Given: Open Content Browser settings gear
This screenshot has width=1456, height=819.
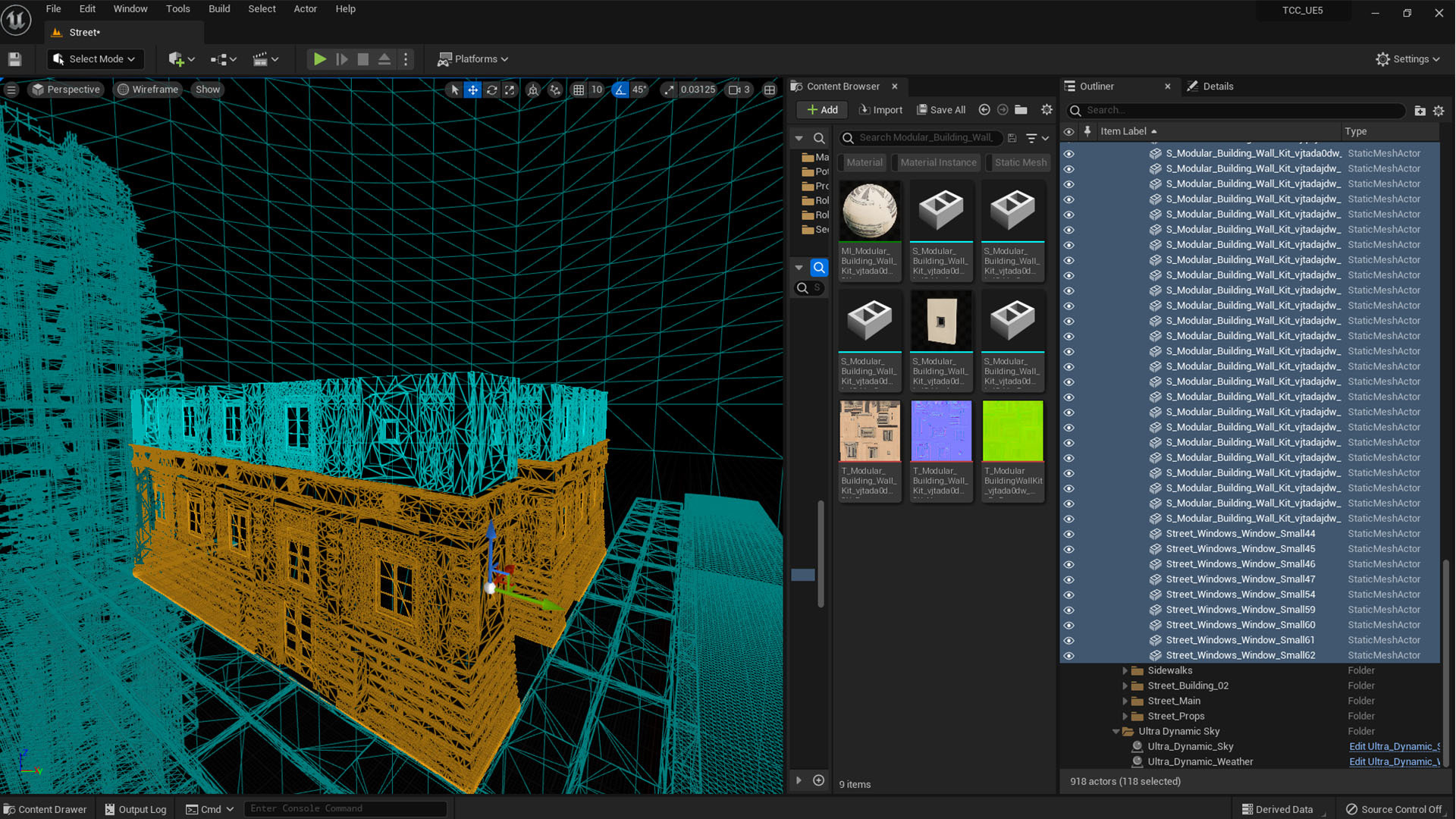Looking at the screenshot, I should tap(1046, 110).
